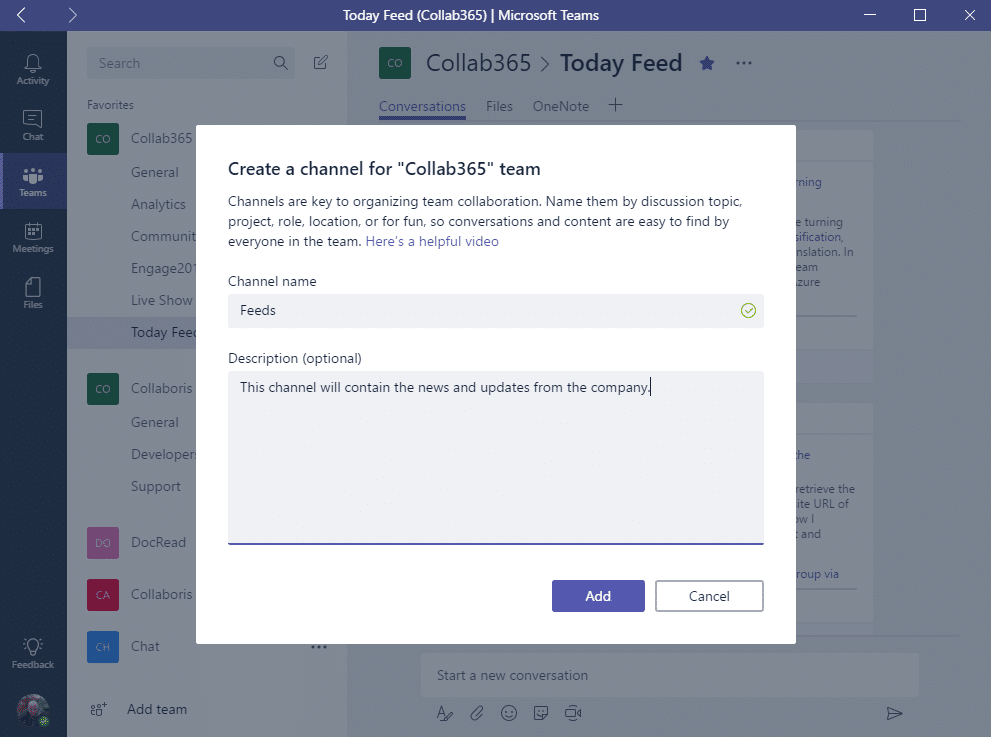The image size is (991, 737).
Task: Click the video meet now icon
Action: click(573, 713)
